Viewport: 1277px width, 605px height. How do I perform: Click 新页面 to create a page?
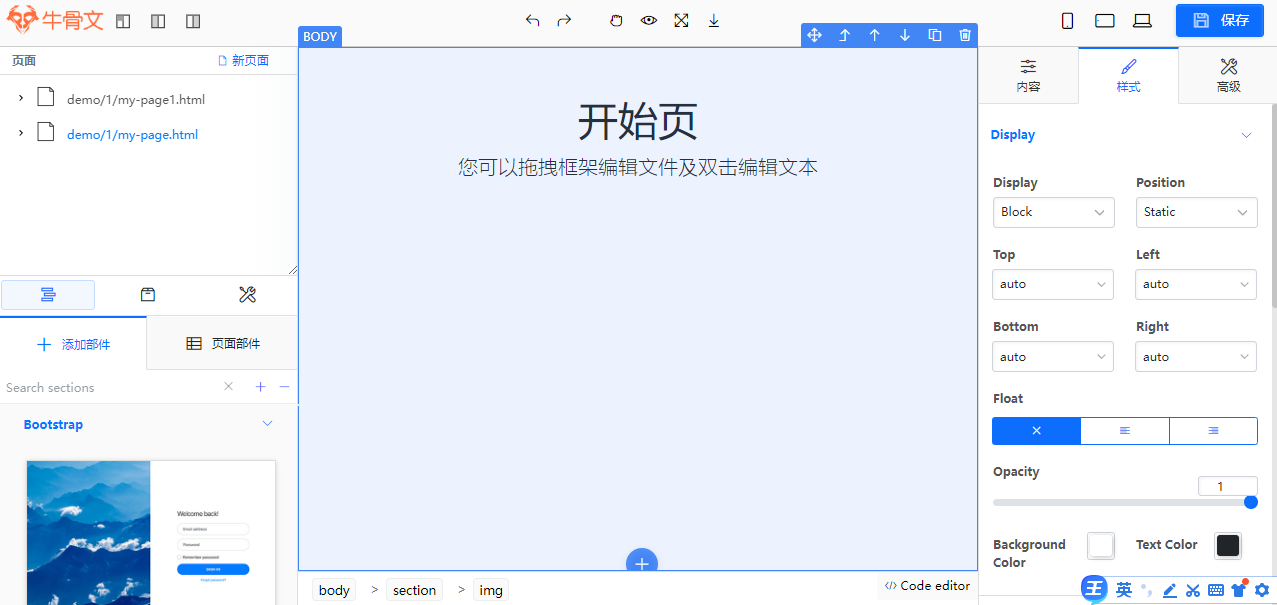point(243,61)
